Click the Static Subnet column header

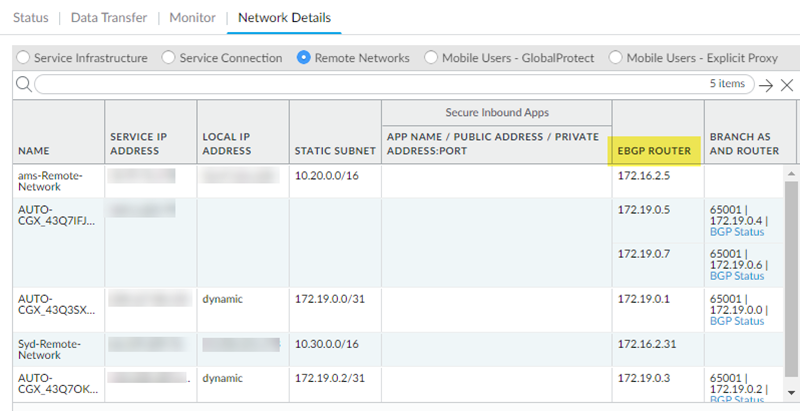(x=334, y=151)
